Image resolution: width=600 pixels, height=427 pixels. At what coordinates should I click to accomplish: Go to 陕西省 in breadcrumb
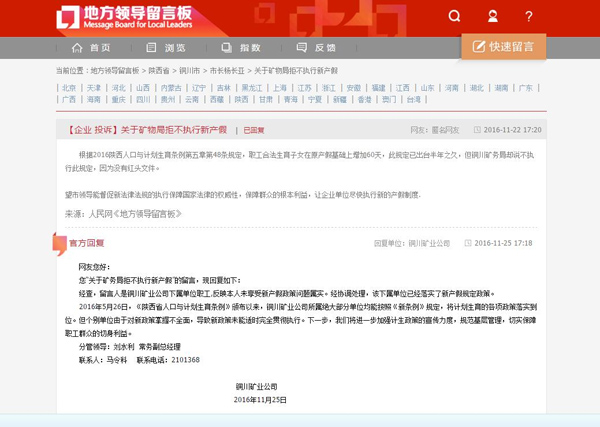(x=159, y=71)
